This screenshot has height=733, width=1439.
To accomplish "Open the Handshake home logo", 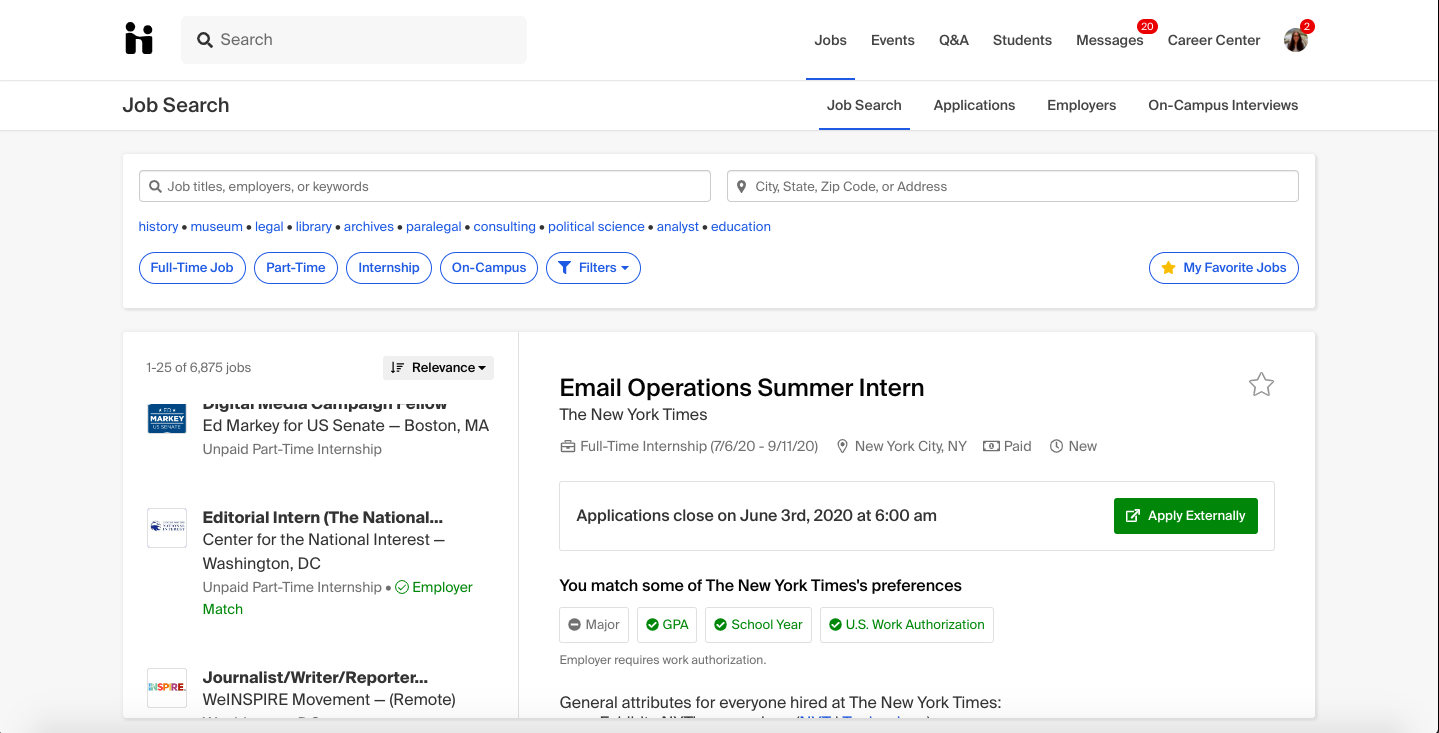I will point(139,39).
